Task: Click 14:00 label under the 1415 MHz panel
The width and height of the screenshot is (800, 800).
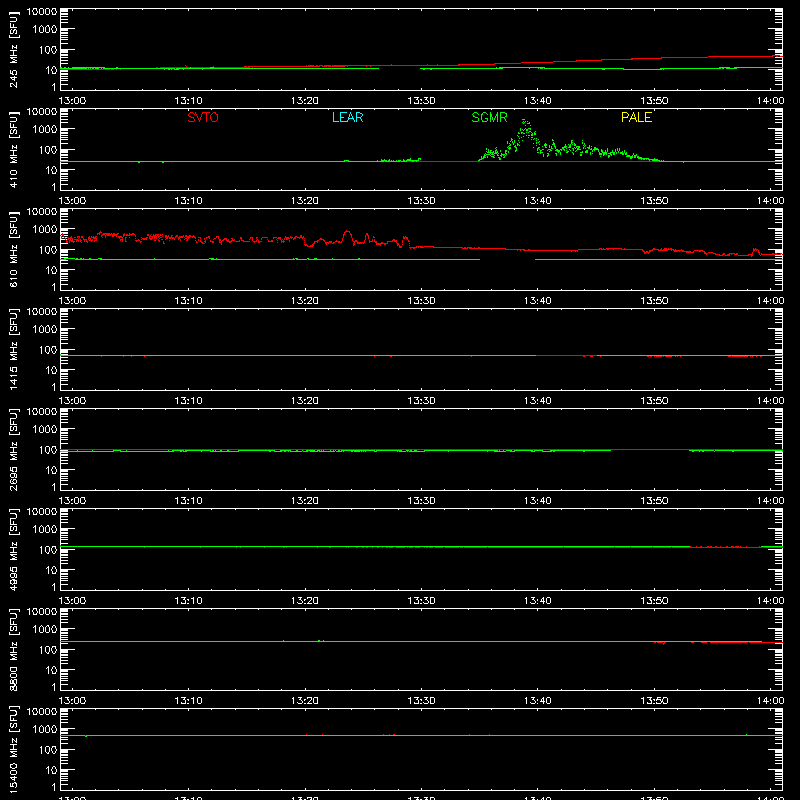Action: click(770, 401)
